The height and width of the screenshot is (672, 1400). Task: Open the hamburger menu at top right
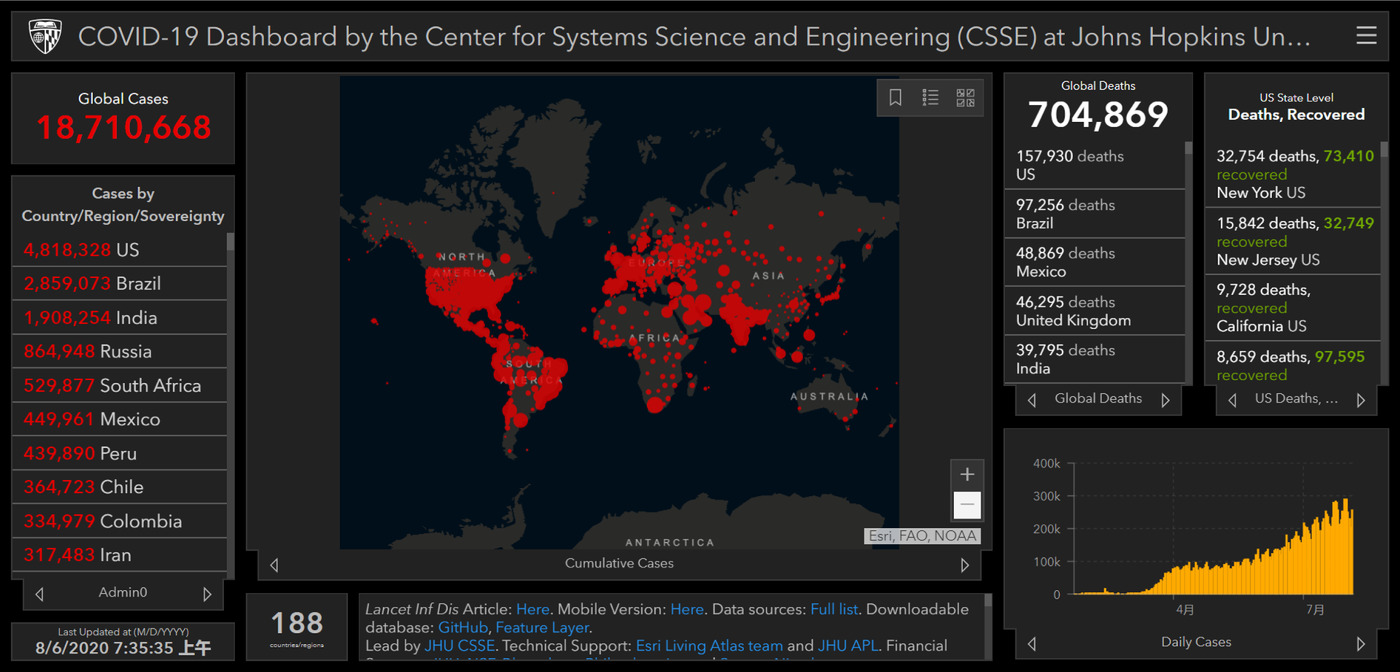coord(1366,36)
